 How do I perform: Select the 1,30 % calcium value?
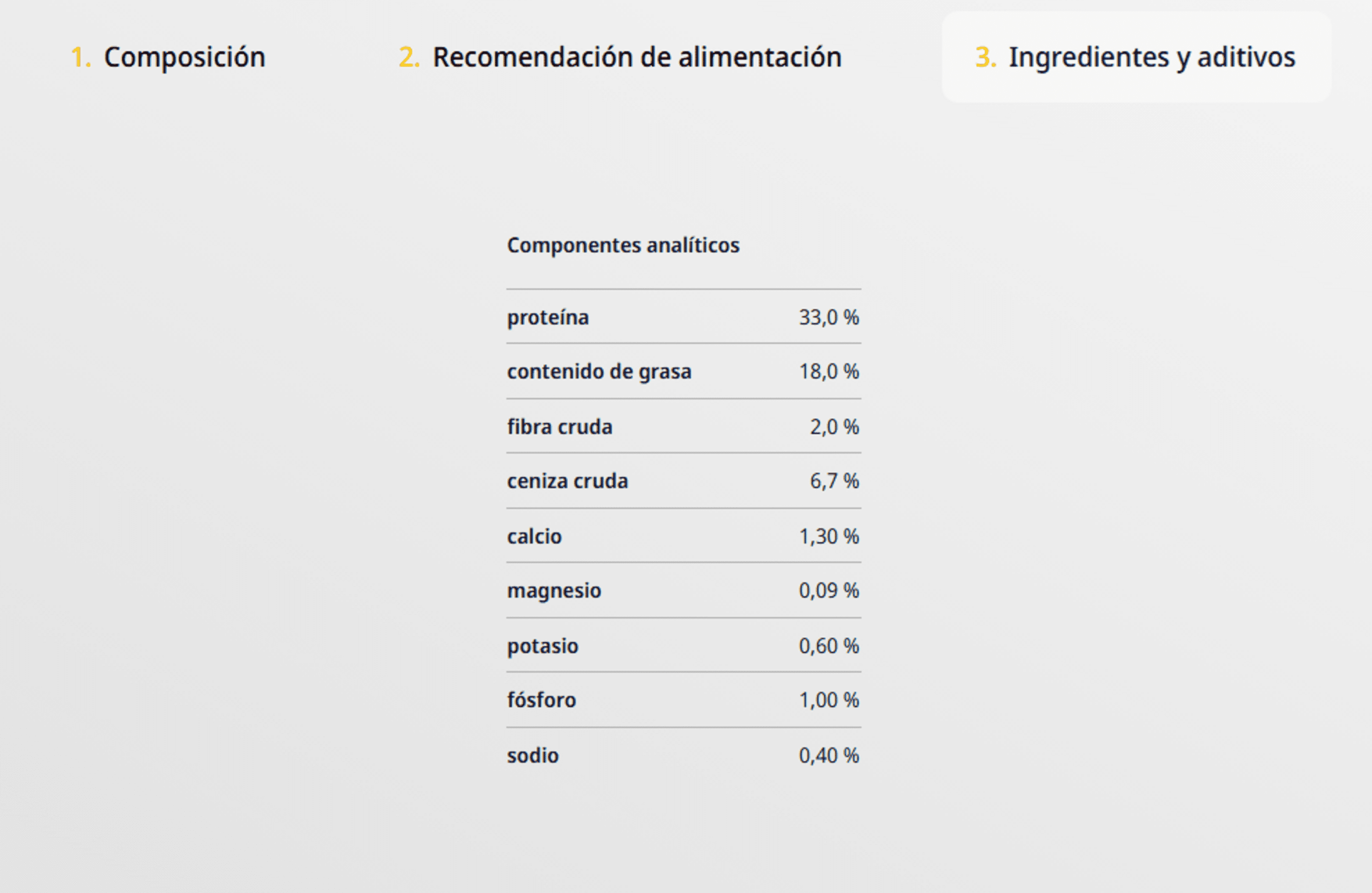(x=829, y=536)
